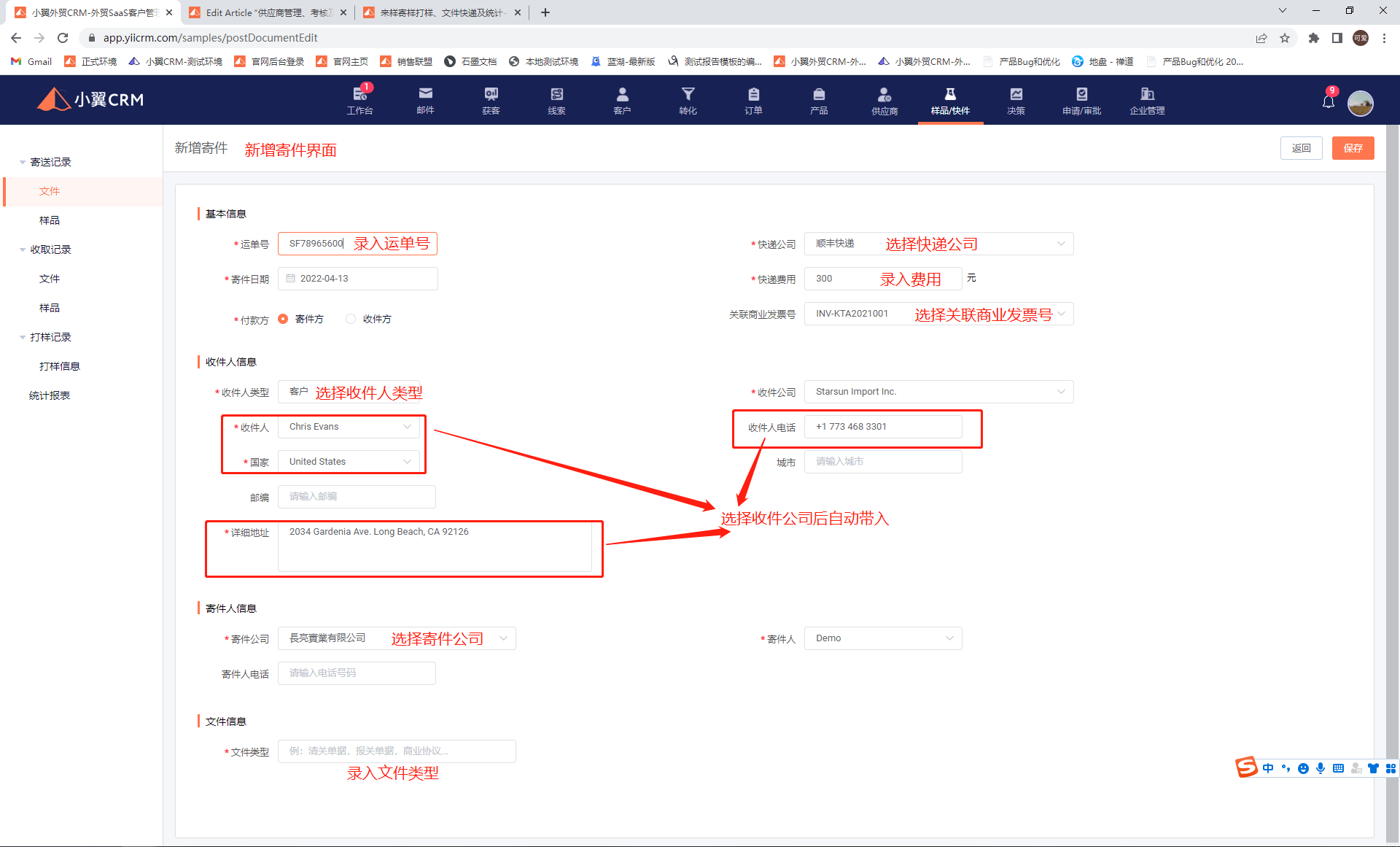Open Chrome three-dot menu
The height and width of the screenshot is (847, 1400).
1384,38
